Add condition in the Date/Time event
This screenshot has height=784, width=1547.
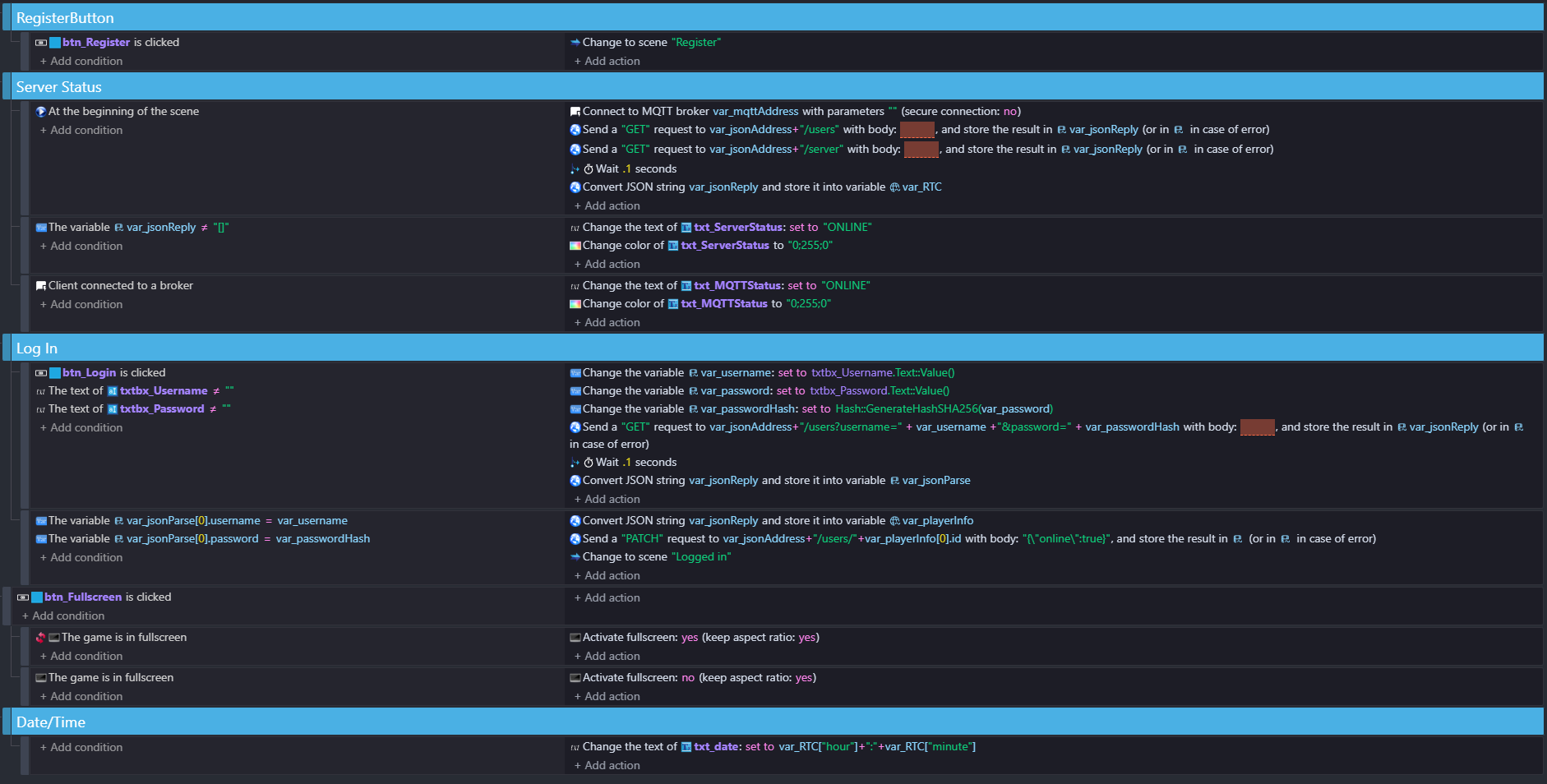[81, 748]
